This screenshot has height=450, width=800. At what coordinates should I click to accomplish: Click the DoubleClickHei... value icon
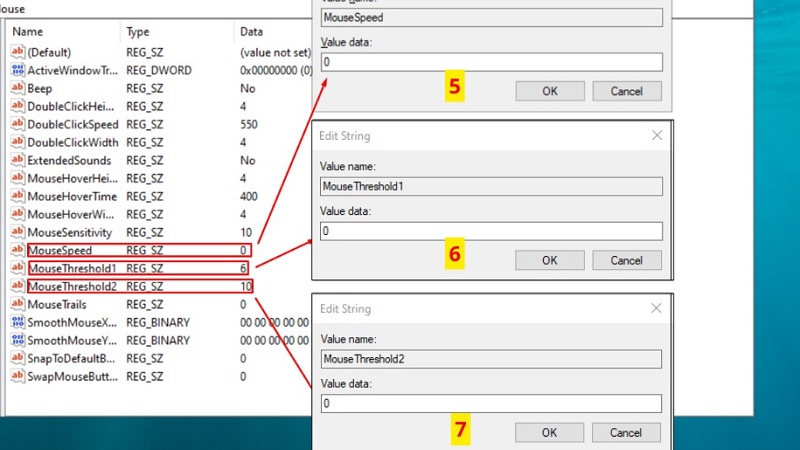click(x=17, y=106)
